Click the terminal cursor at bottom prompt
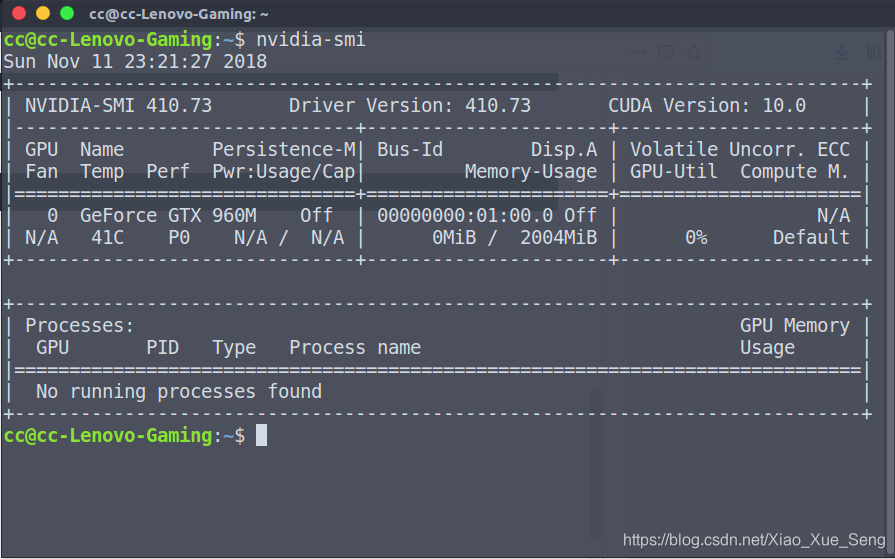The height and width of the screenshot is (559, 895). point(261,436)
